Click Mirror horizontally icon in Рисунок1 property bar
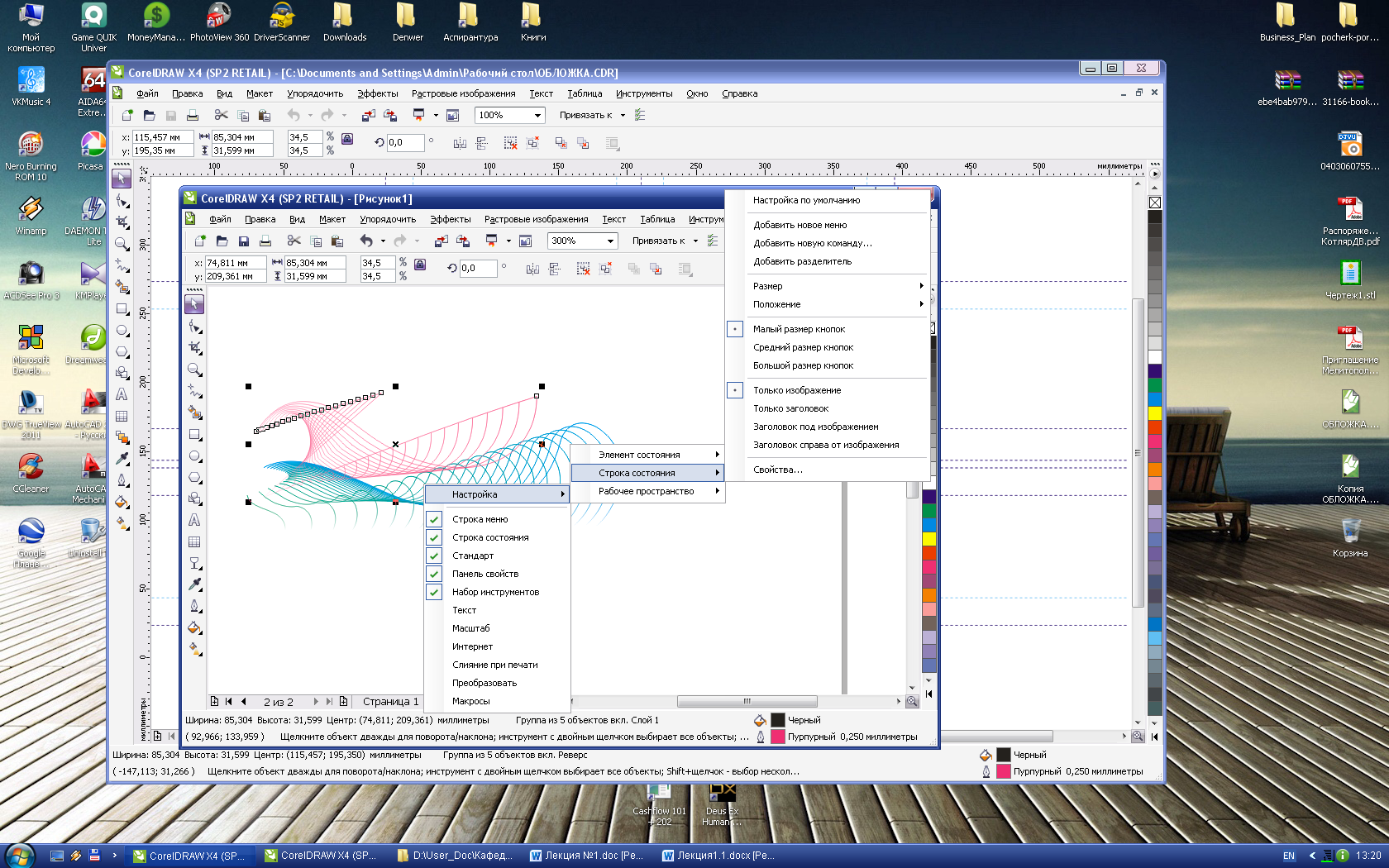The image size is (1389, 868). (532, 269)
